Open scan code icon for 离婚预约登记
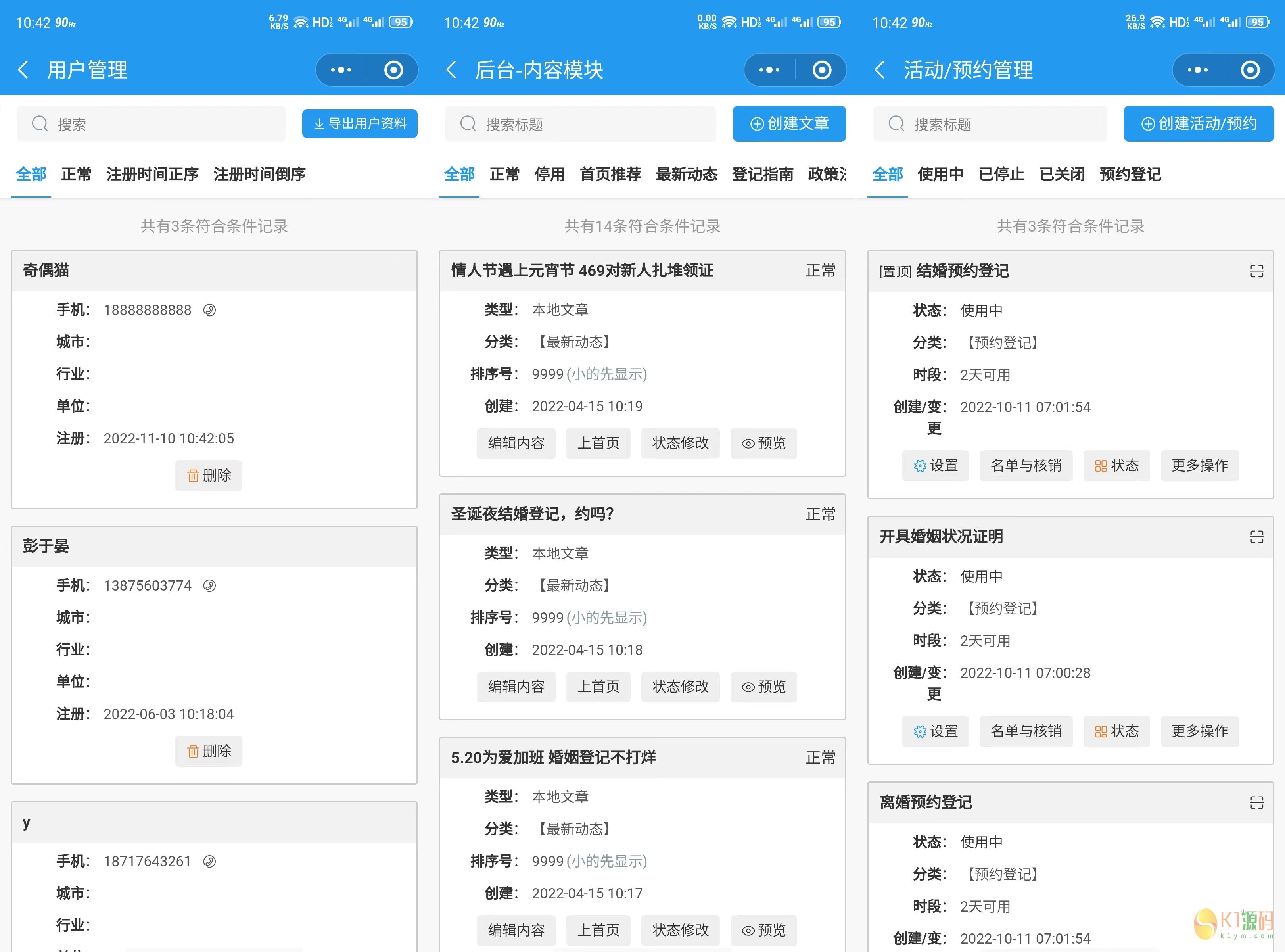Image resolution: width=1285 pixels, height=952 pixels. [x=1257, y=802]
